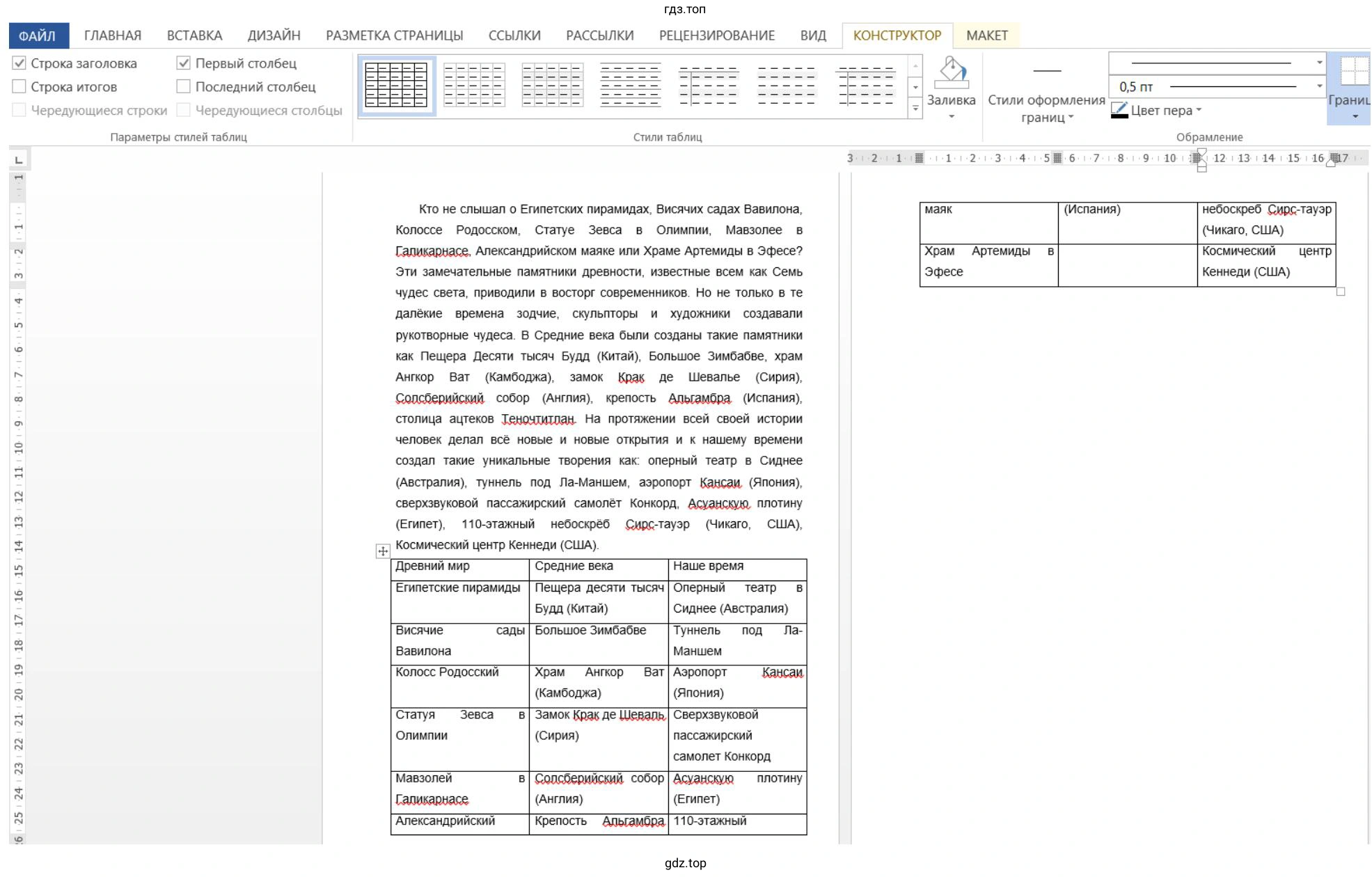Click the Висячие сады Вавилона cell
Image resolution: width=1372 pixels, height=877 pixels.
click(x=460, y=644)
